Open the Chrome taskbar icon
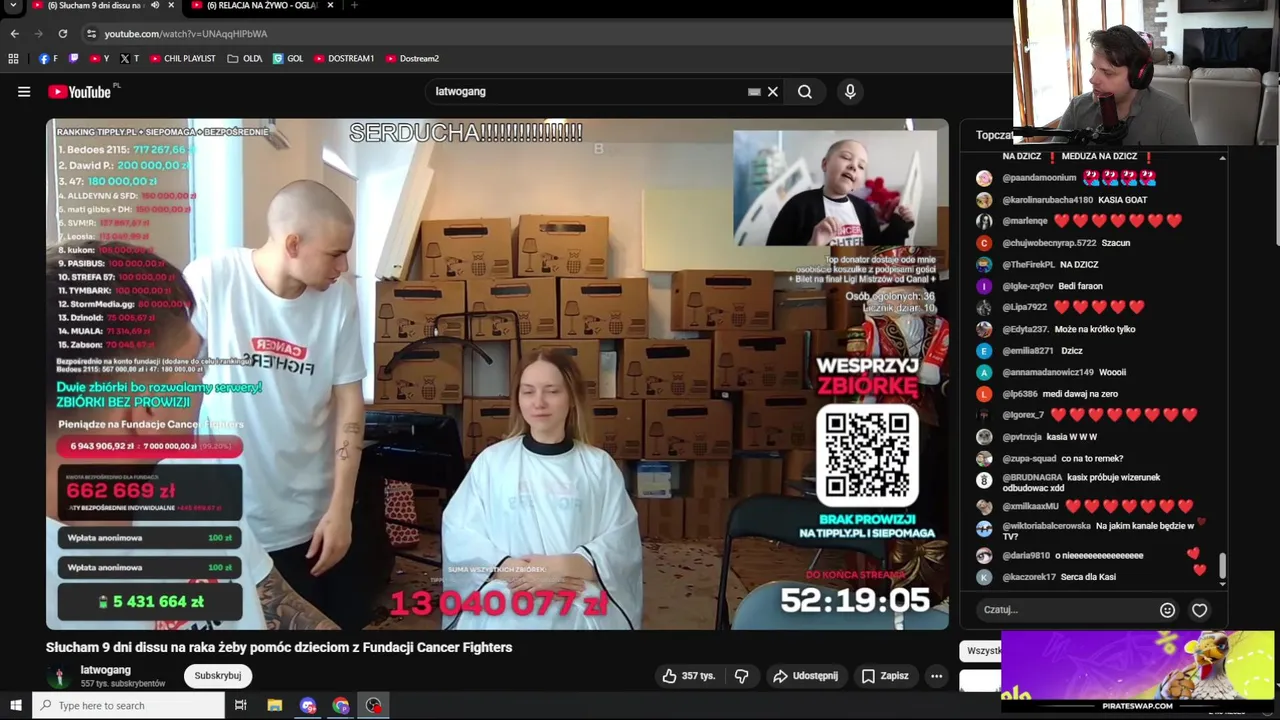The width and height of the screenshot is (1280, 720). [x=341, y=706]
